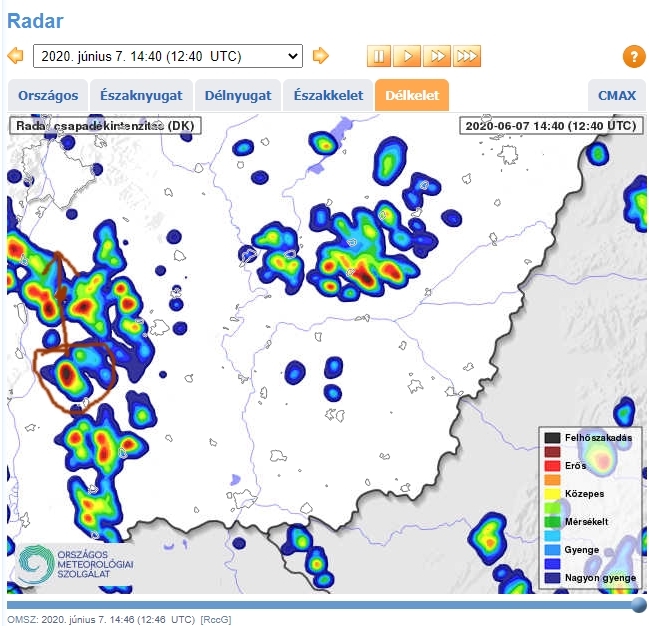Click the Radar page heading
649x626 pixels.
(35, 19)
